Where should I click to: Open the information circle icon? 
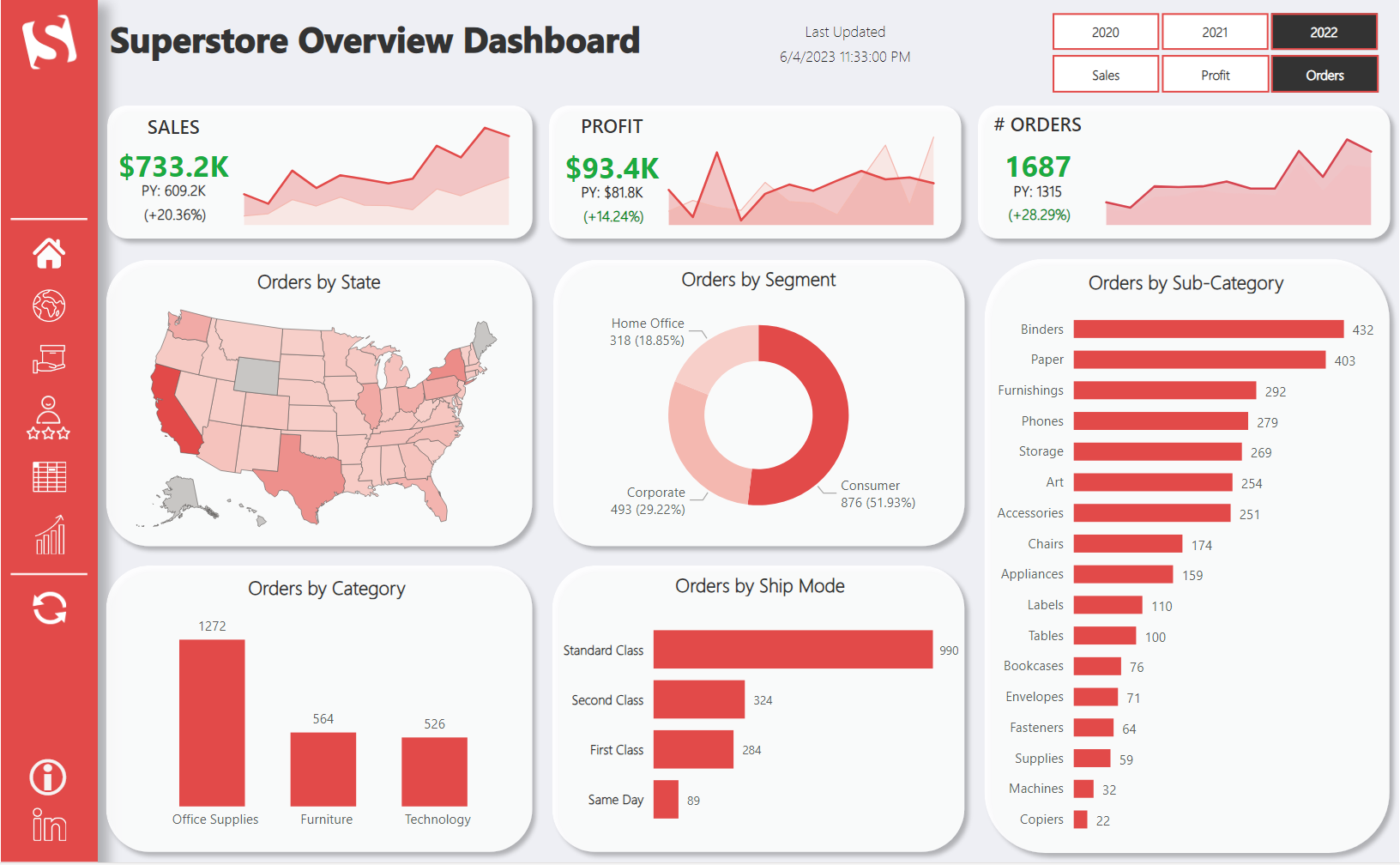[x=48, y=777]
